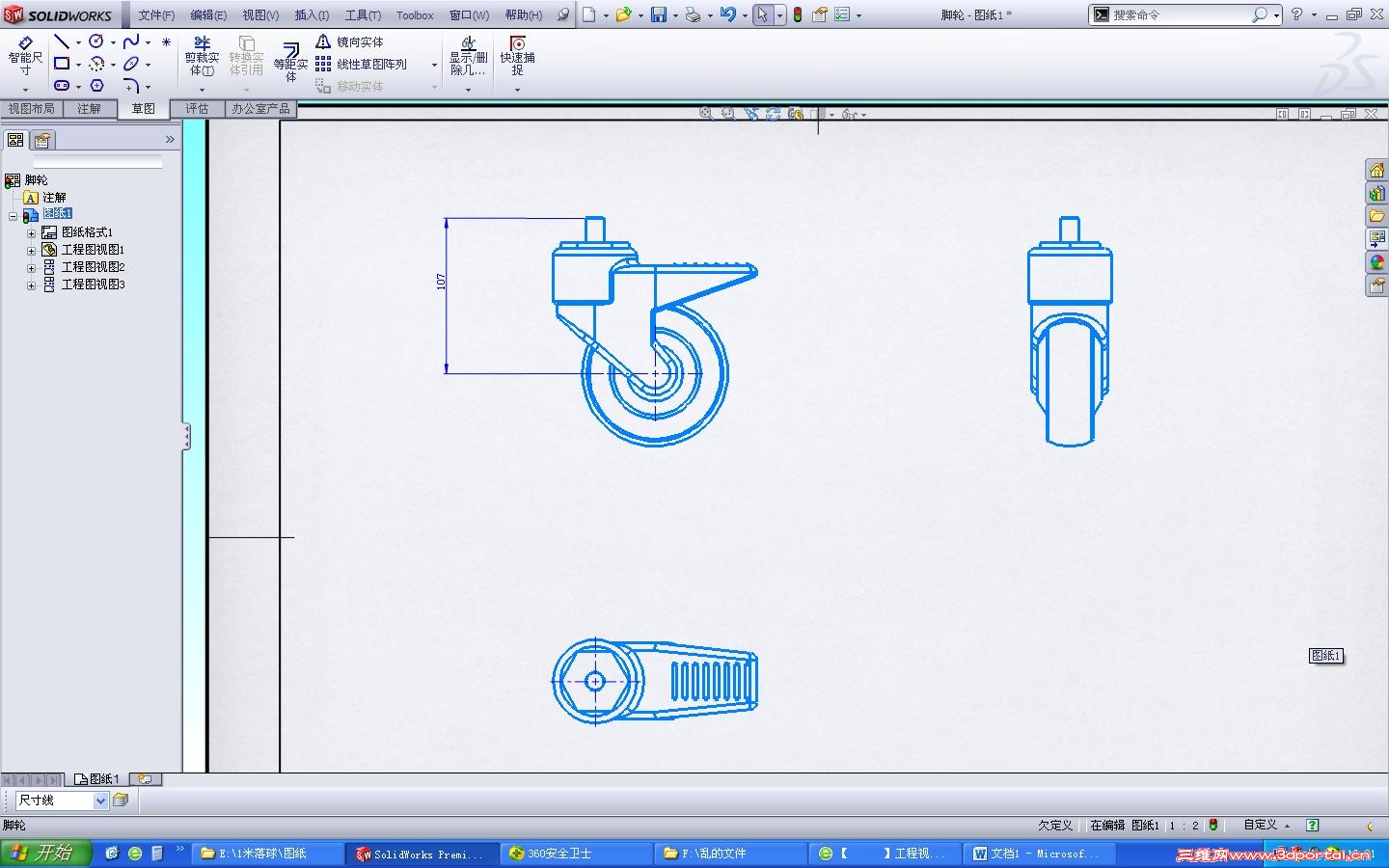This screenshot has width=1389, height=868.
Task: Open the E:\1米落球\图纸 folder taskbar button
Action: pyautogui.click(x=267, y=854)
